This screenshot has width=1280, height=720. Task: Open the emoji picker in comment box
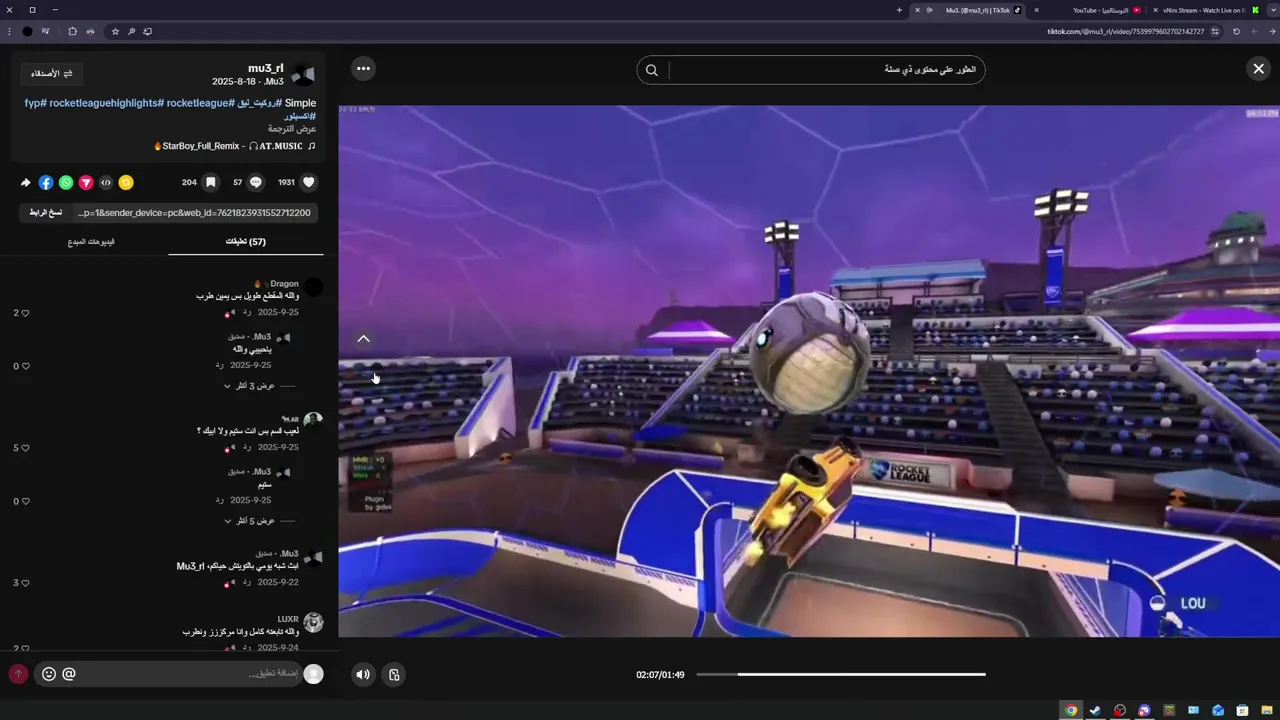(49, 674)
